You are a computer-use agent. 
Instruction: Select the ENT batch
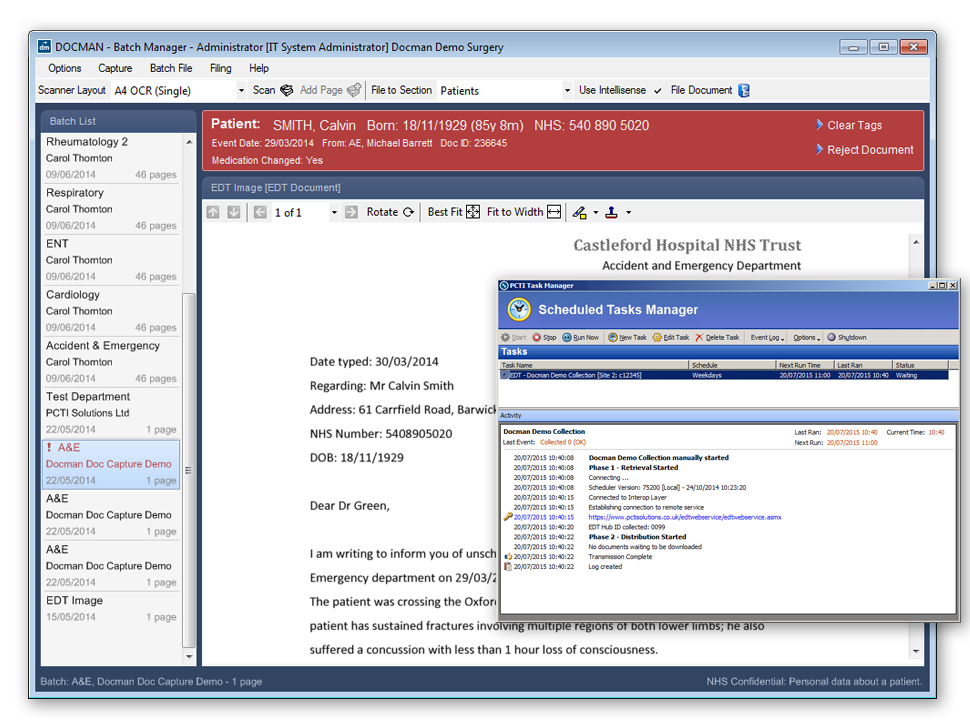pyautogui.click(x=111, y=260)
